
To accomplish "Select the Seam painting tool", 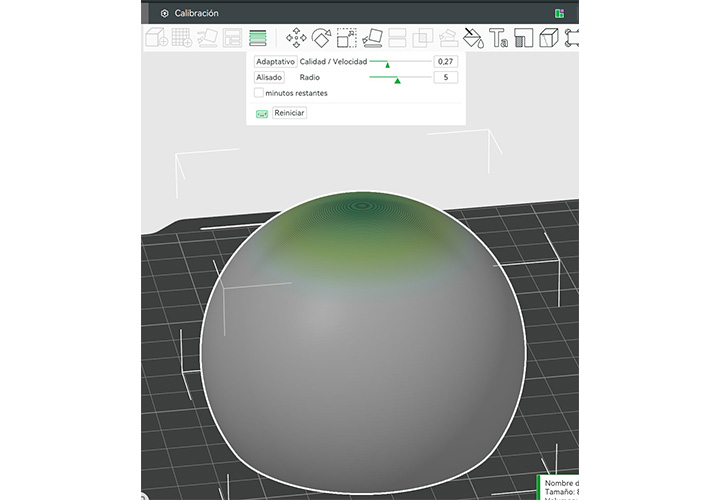I will (x=523, y=38).
